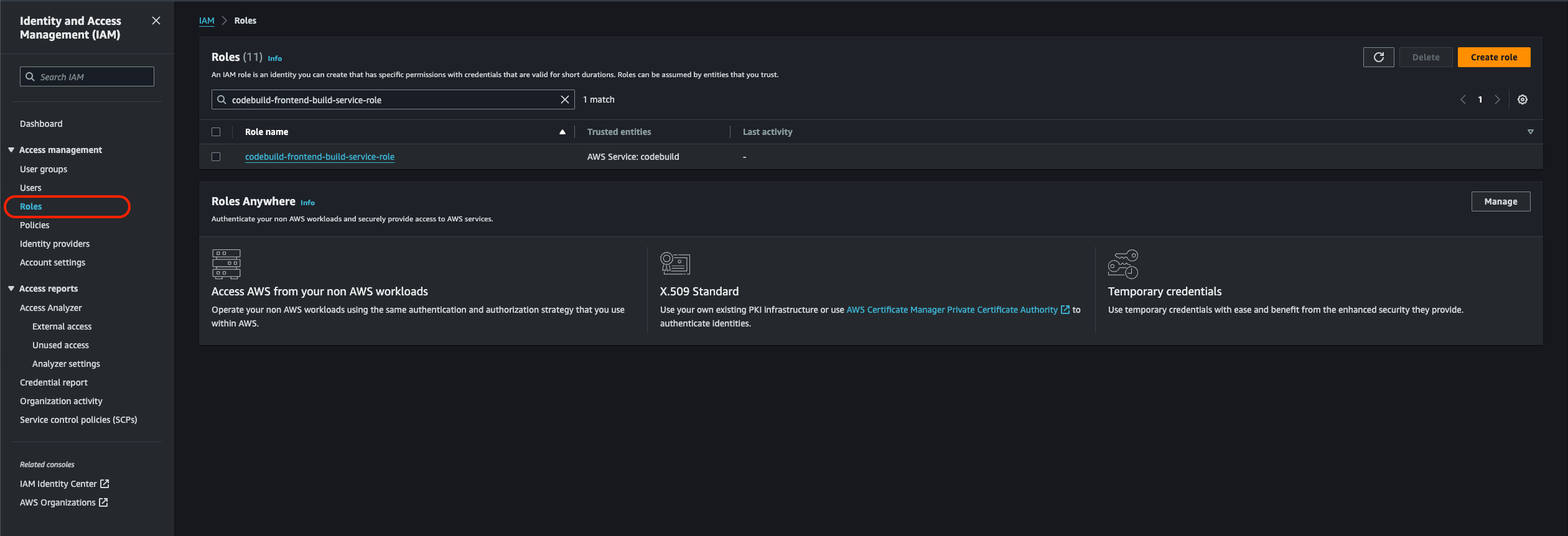Sort by the Role name column header
Screen dimensions: 1568x536
click(x=267, y=132)
